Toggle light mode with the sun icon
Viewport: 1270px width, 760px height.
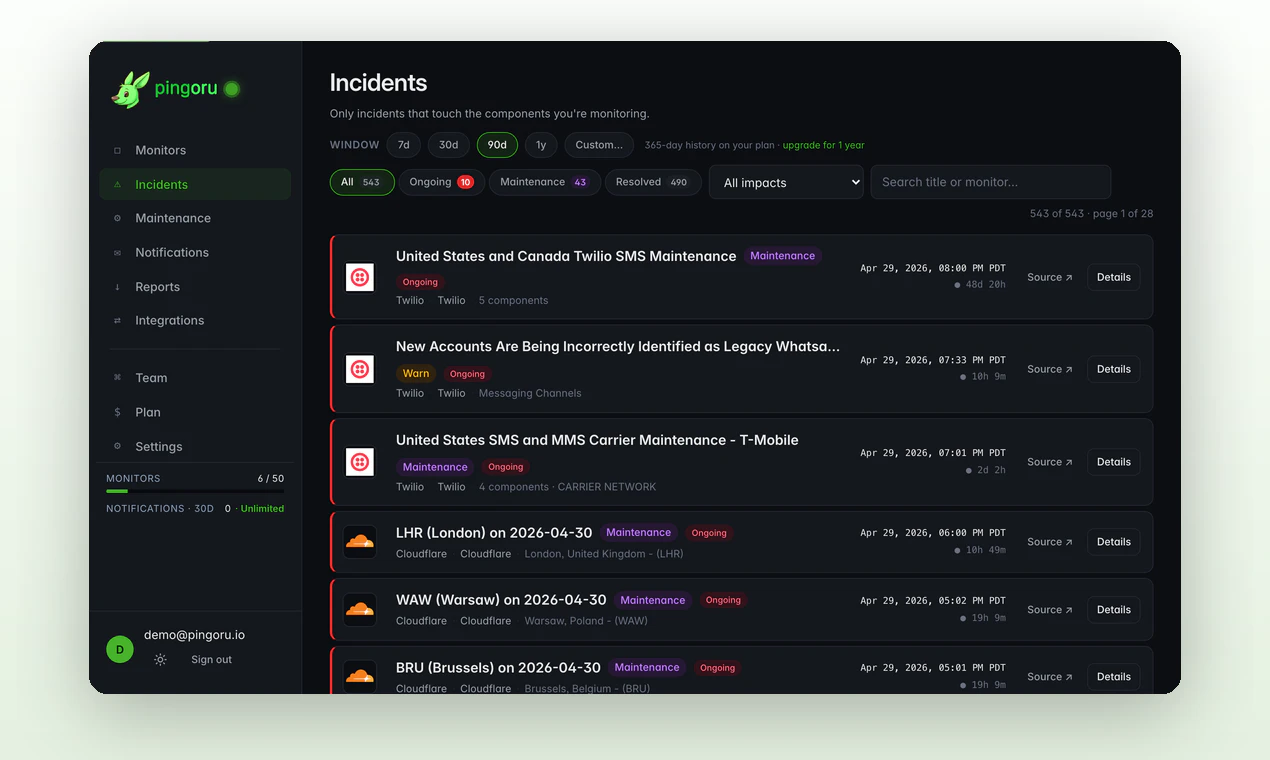[160, 659]
